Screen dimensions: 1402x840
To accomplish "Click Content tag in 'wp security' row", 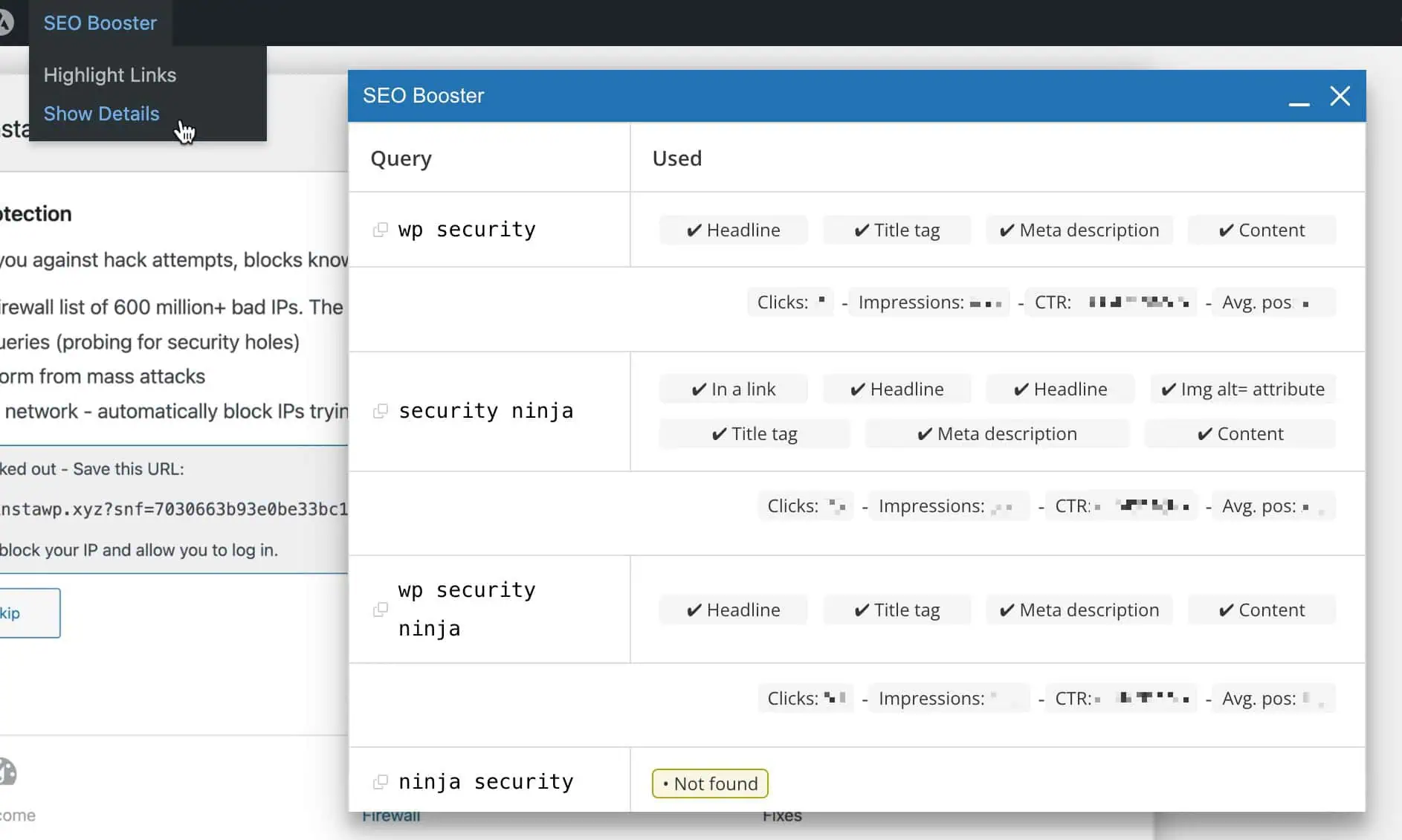I will tap(1262, 230).
